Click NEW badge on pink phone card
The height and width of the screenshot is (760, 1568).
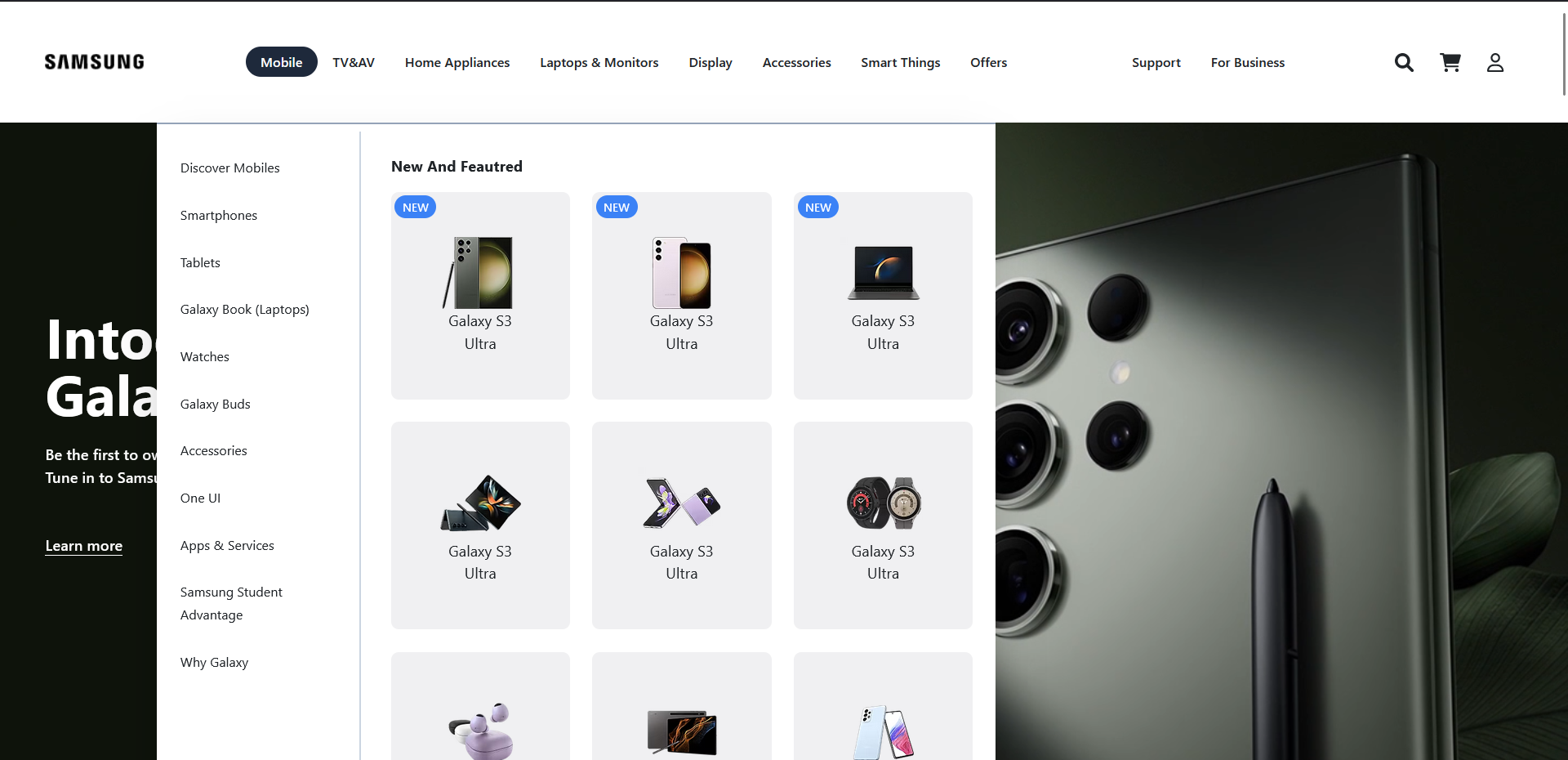617,208
